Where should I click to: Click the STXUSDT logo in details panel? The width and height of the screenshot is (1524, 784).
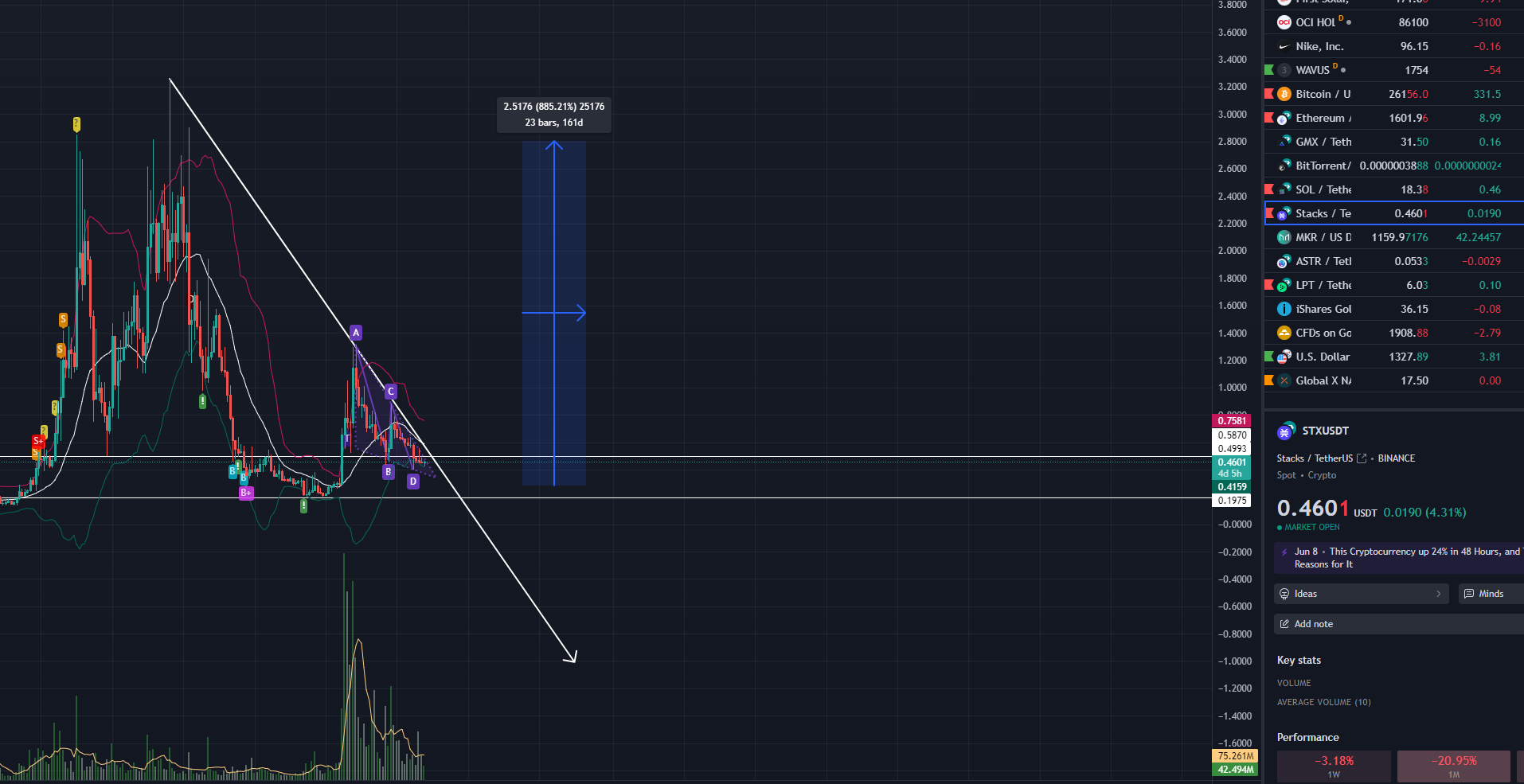pyautogui.click(x=1284, y=432)
